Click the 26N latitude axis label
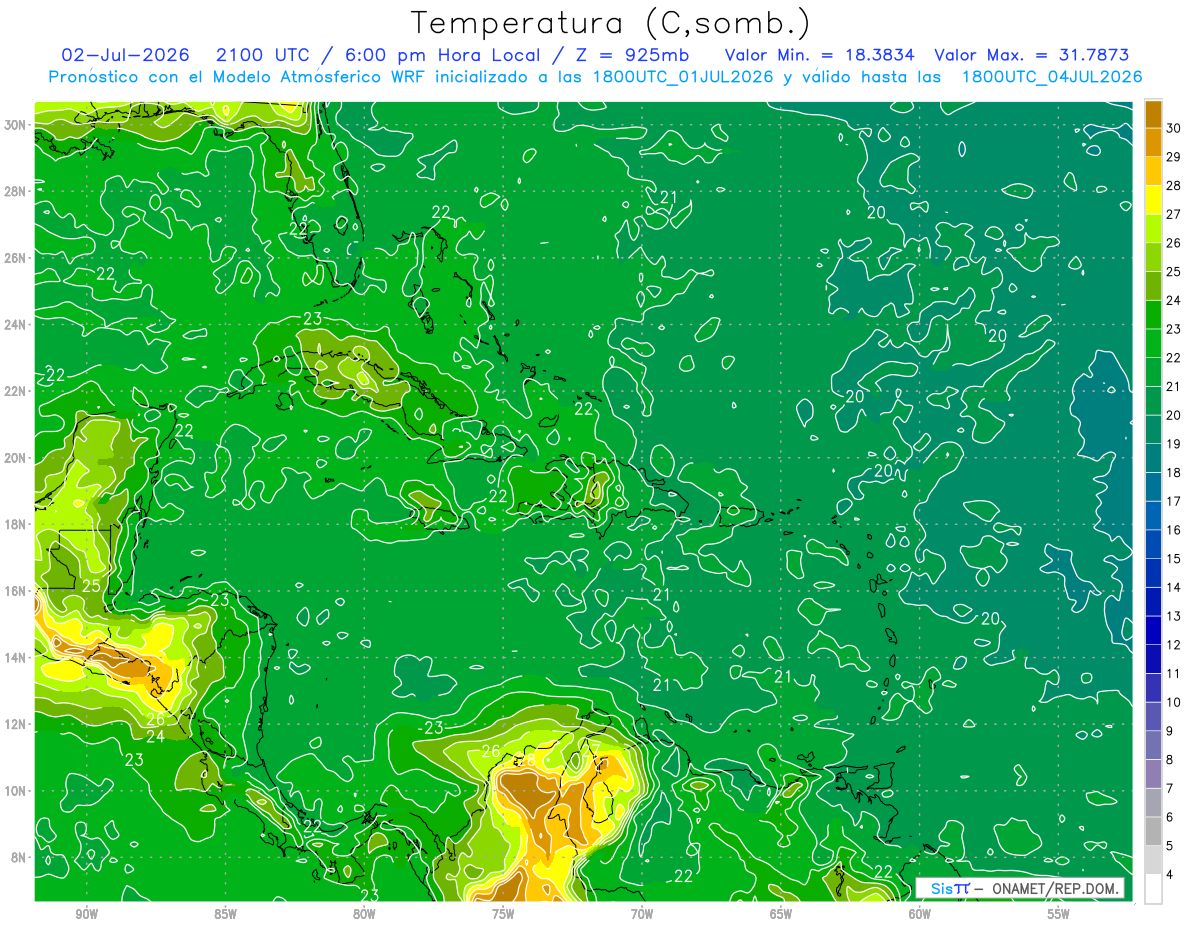1200x927 pixels. point(15,257)
